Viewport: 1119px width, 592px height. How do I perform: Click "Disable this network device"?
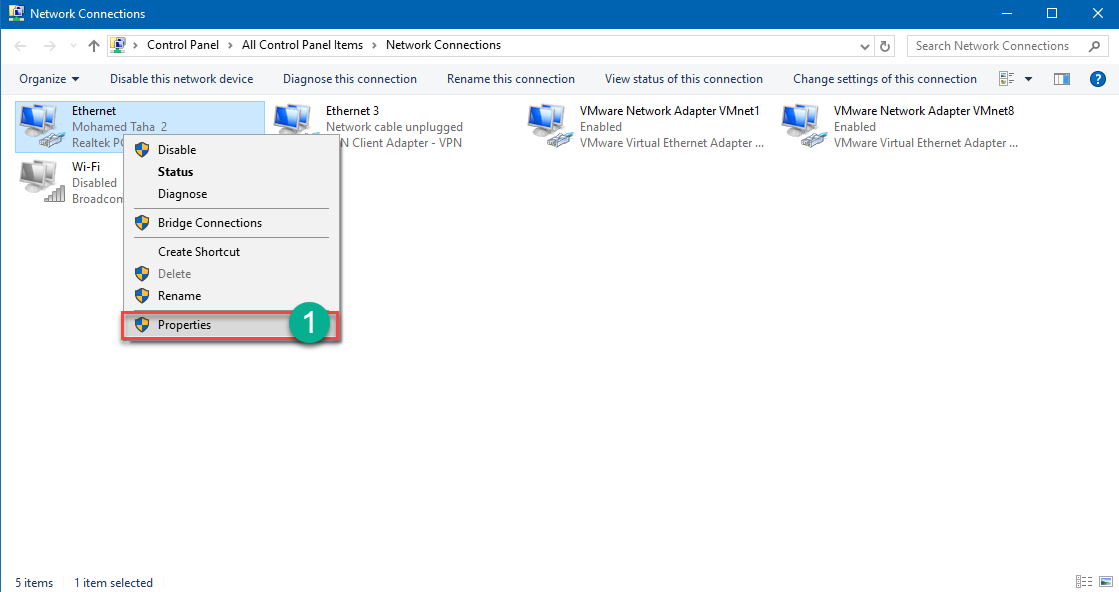[181, 78]
